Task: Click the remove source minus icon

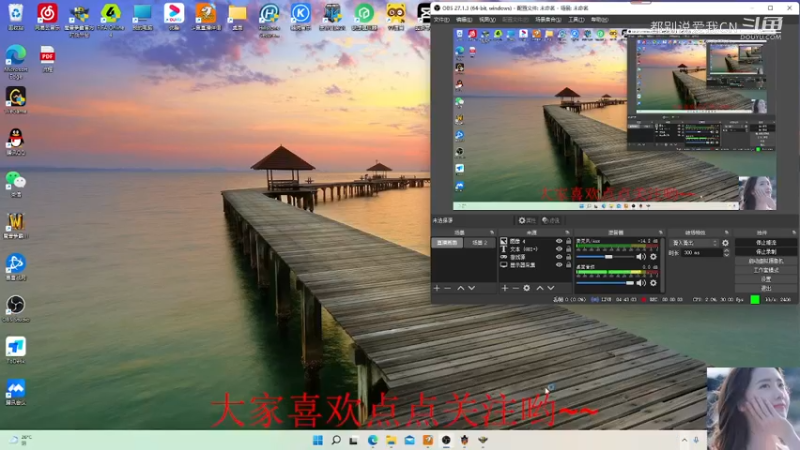Action: click(x=515, y=288)
